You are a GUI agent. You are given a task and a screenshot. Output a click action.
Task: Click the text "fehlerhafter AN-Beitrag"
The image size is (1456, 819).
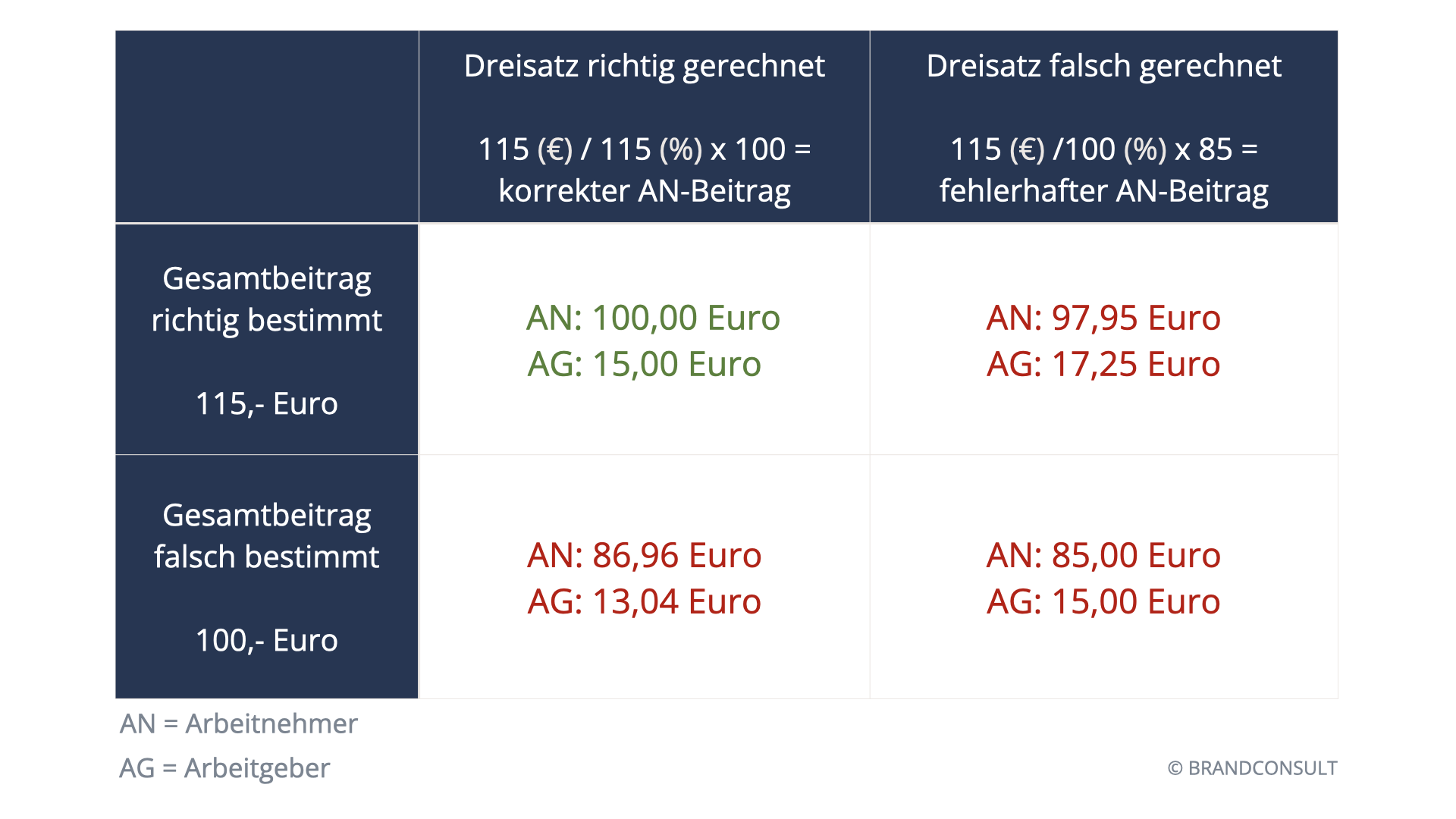click(1103, 190)
